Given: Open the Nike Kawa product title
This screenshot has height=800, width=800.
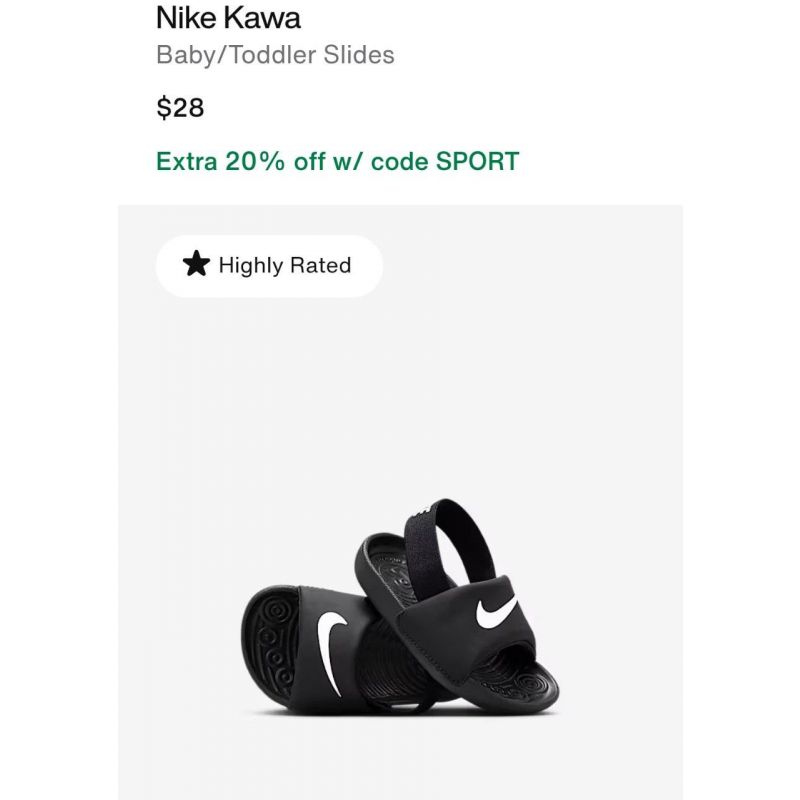Looking at the screenshot, I should coord(228,18).
